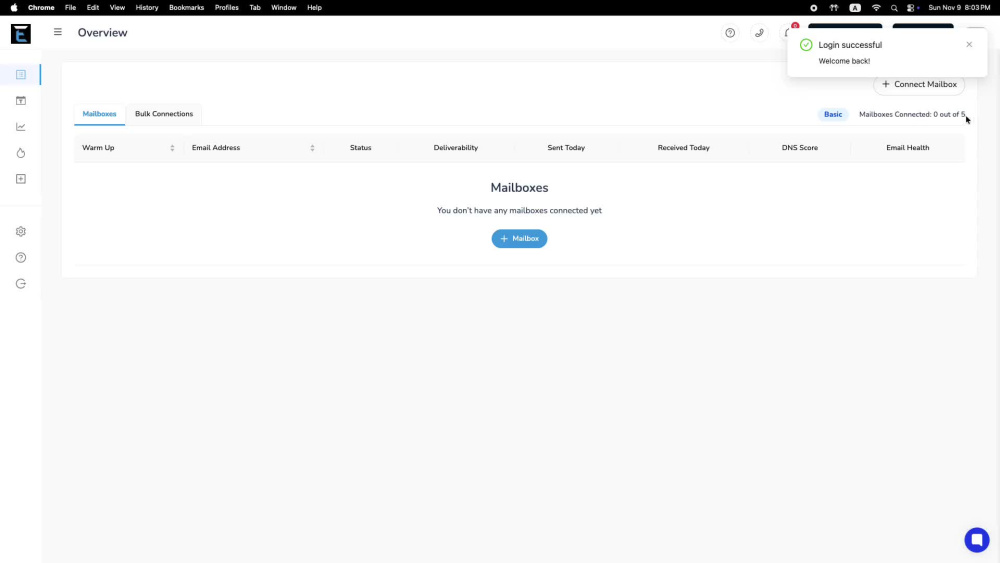
Task: Open the Apple menu
Action: pyautogui.click(x=14, y=8)
